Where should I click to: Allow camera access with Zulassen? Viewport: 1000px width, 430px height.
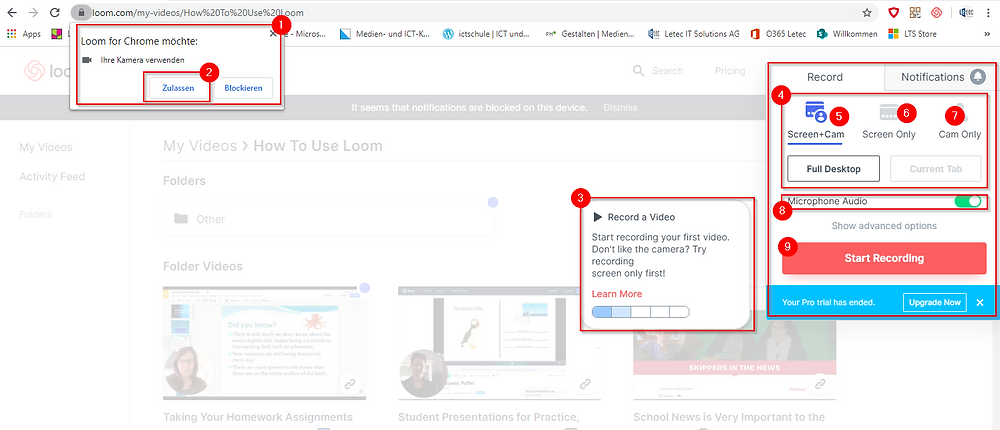177,88
